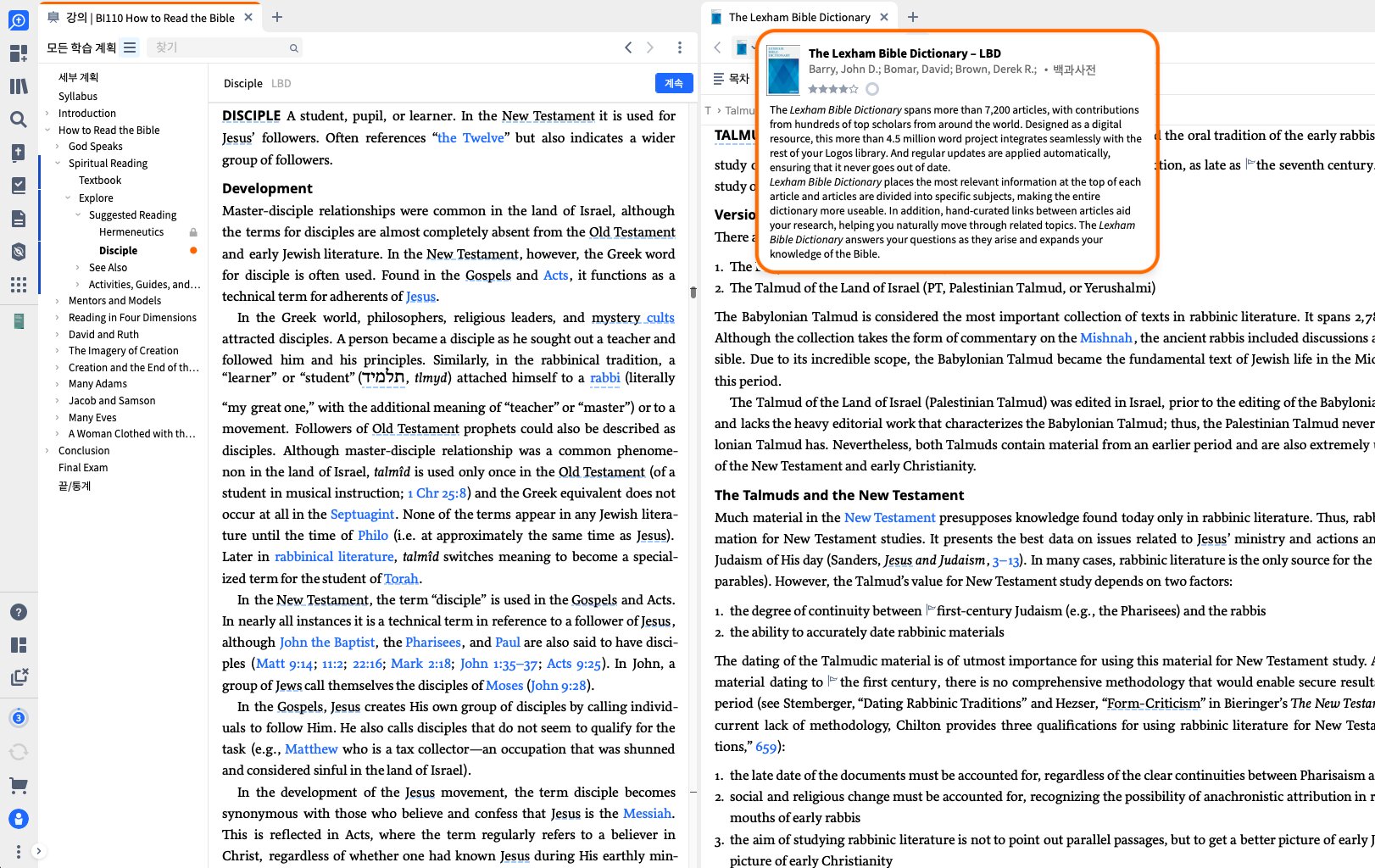1375x868 pixels.
Task: Toggle the orange status dot beside Disciple
Action: [x=193, y=250]
